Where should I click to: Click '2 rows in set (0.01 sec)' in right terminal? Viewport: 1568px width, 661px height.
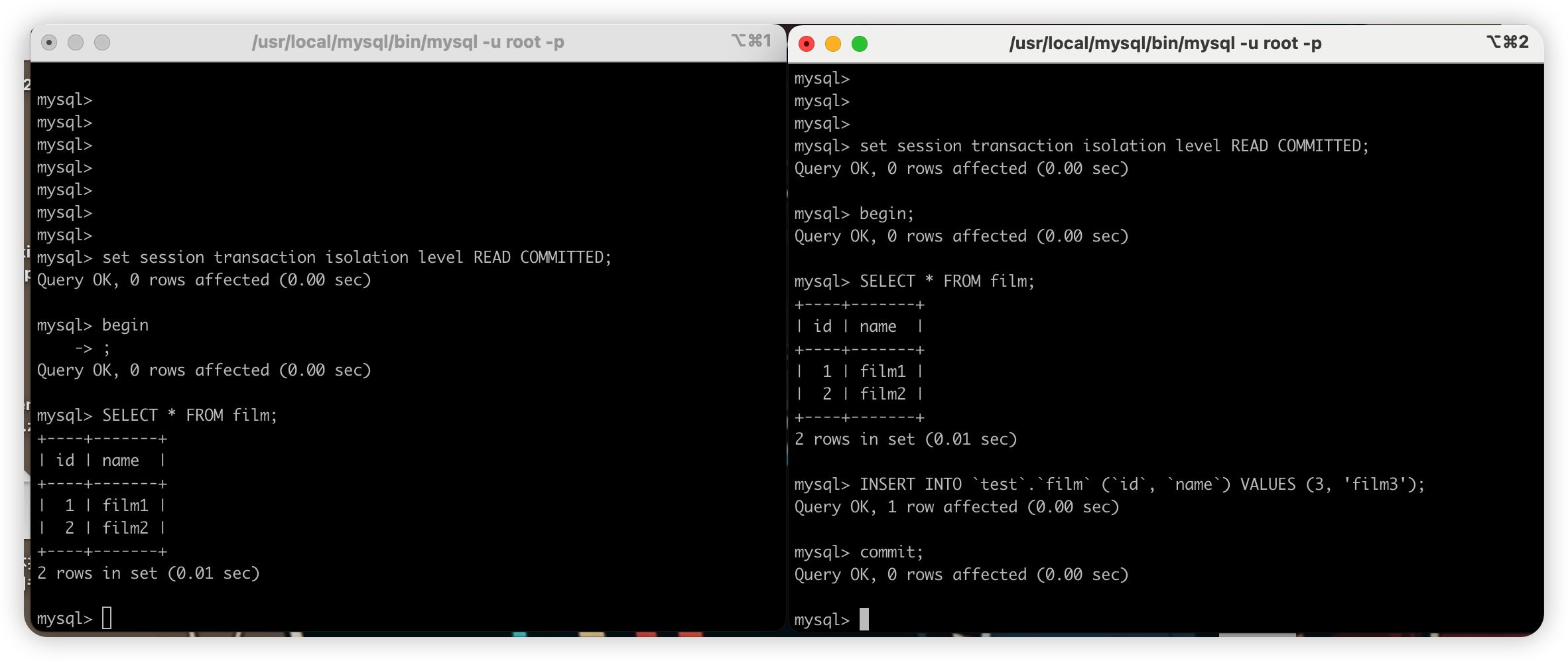906,439
